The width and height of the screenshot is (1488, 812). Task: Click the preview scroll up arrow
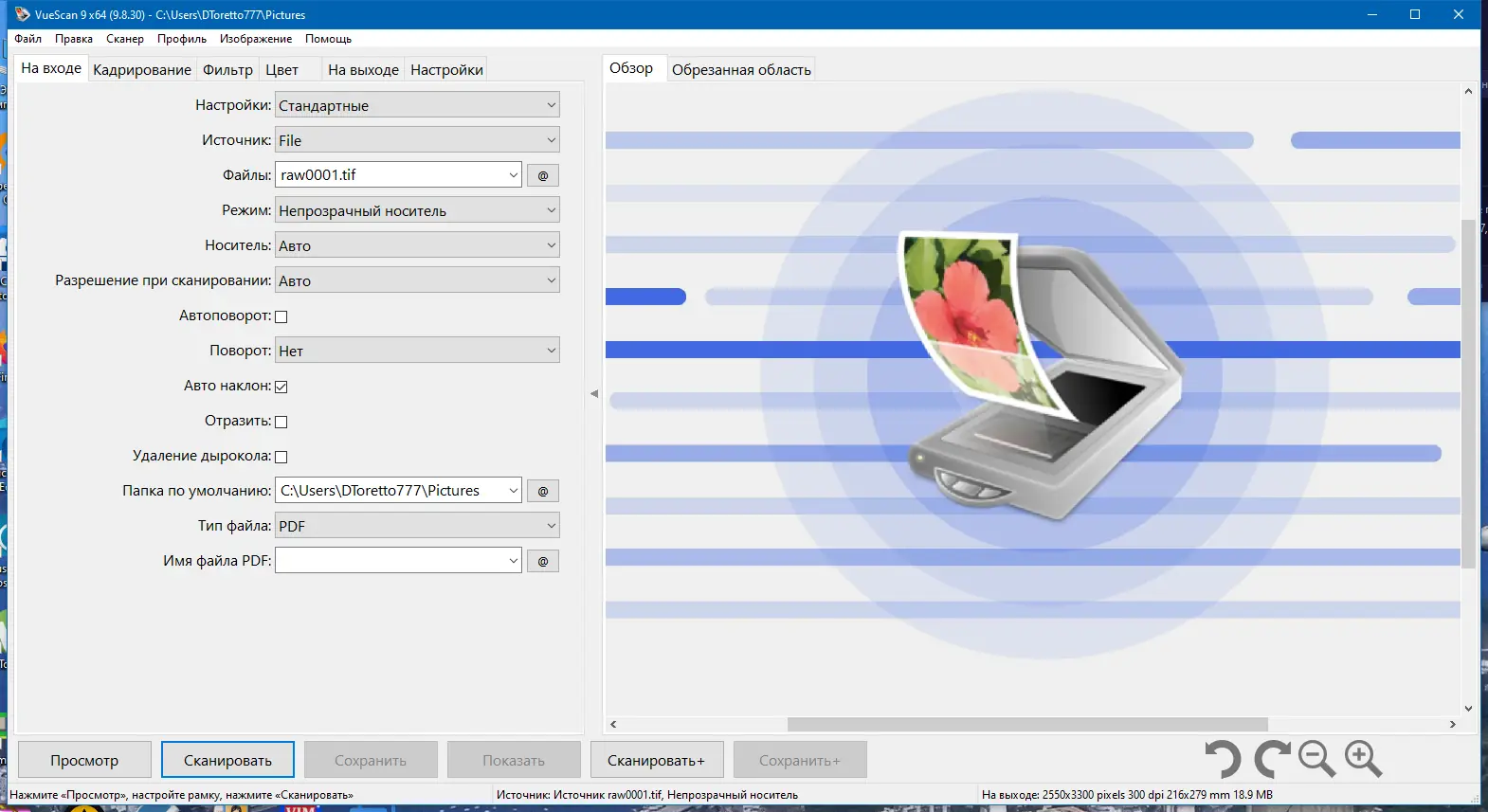point(1468,91)
